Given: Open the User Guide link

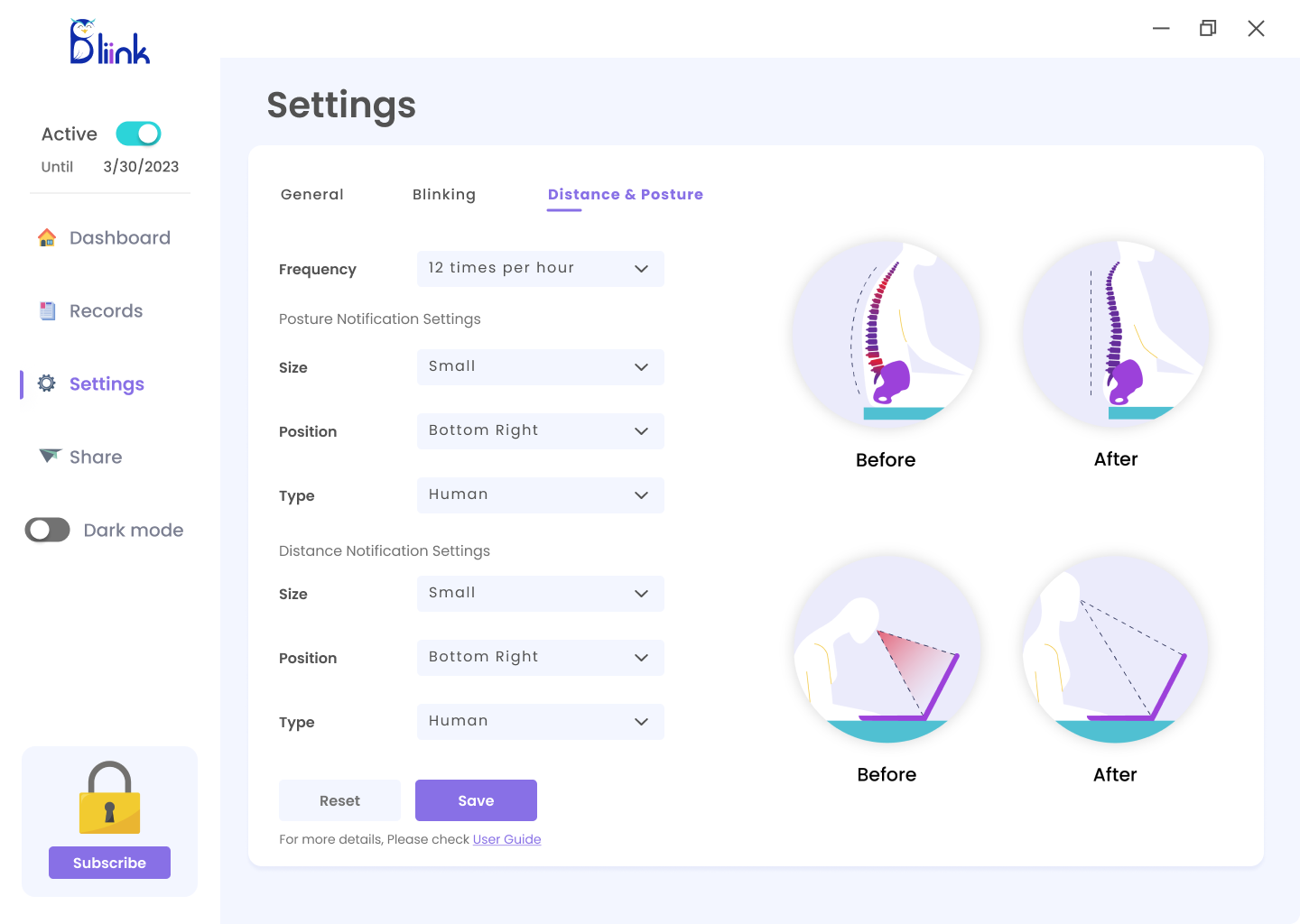Looking at the screenshot, I should [x=506, y=839].
